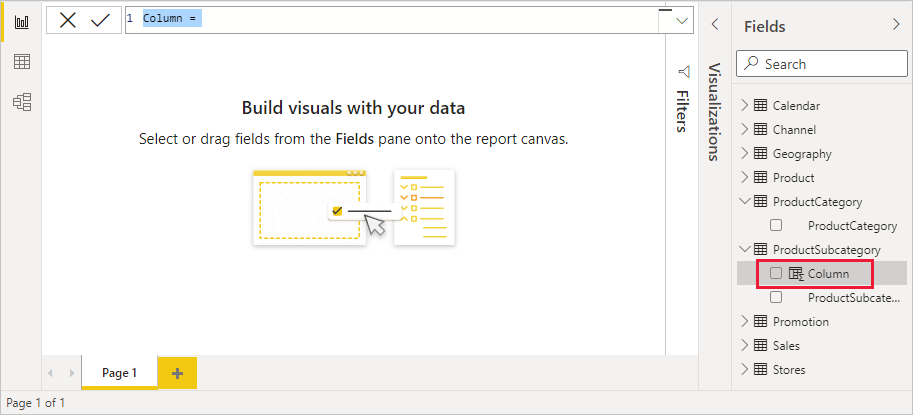Image resolution: width=913 pixels, height=415 pixels.
Task: Expand the Visualizations pane chevron
Action: point(715,24)
